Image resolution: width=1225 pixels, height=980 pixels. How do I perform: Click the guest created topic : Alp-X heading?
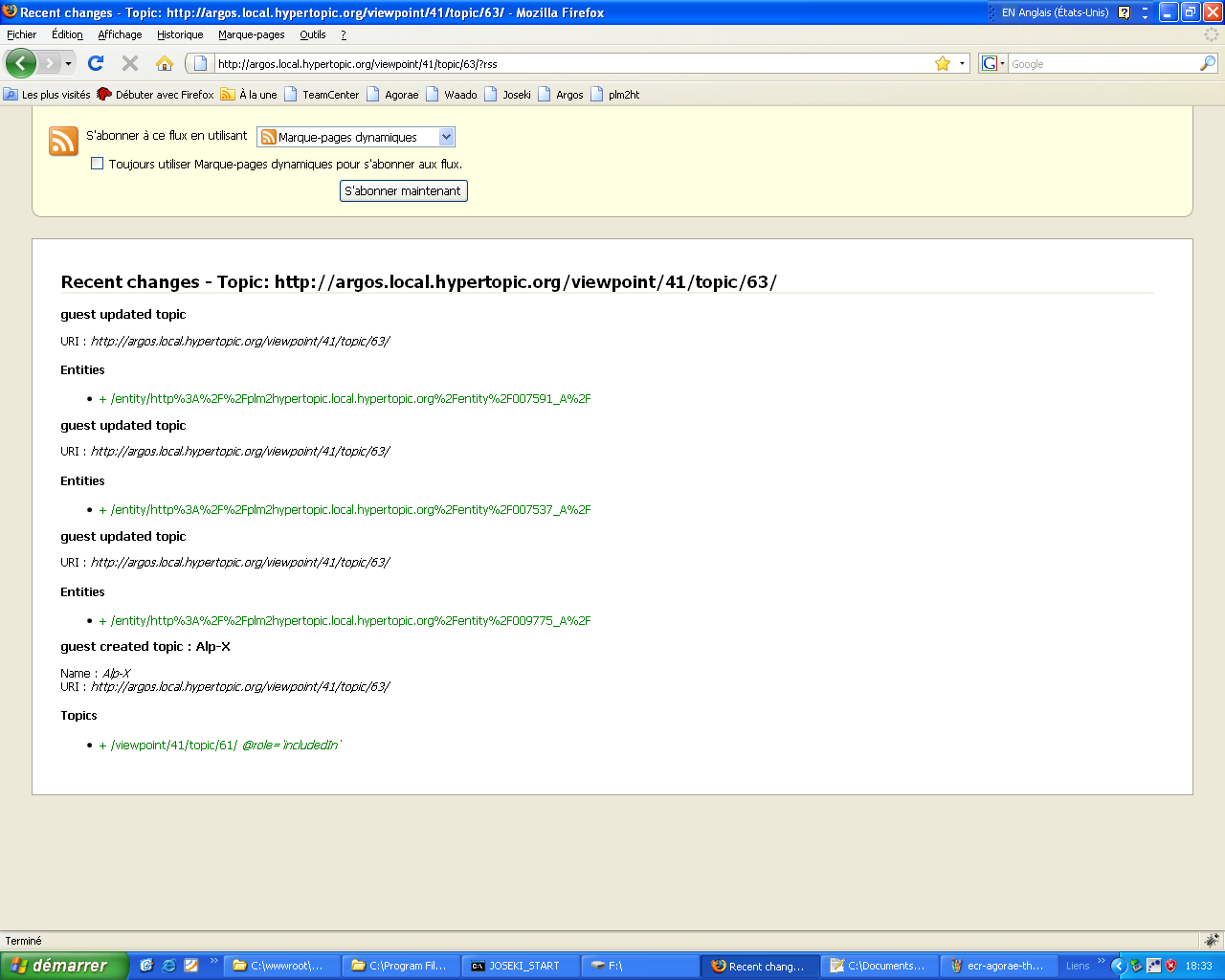(145, 647)
